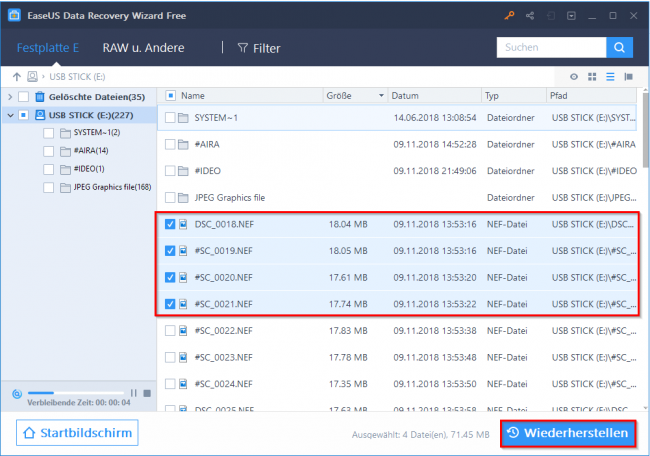650x456 pixels.
Task: Uncheck #SC_0019.NEF checkbox
Action: click(x=170, y=251)
